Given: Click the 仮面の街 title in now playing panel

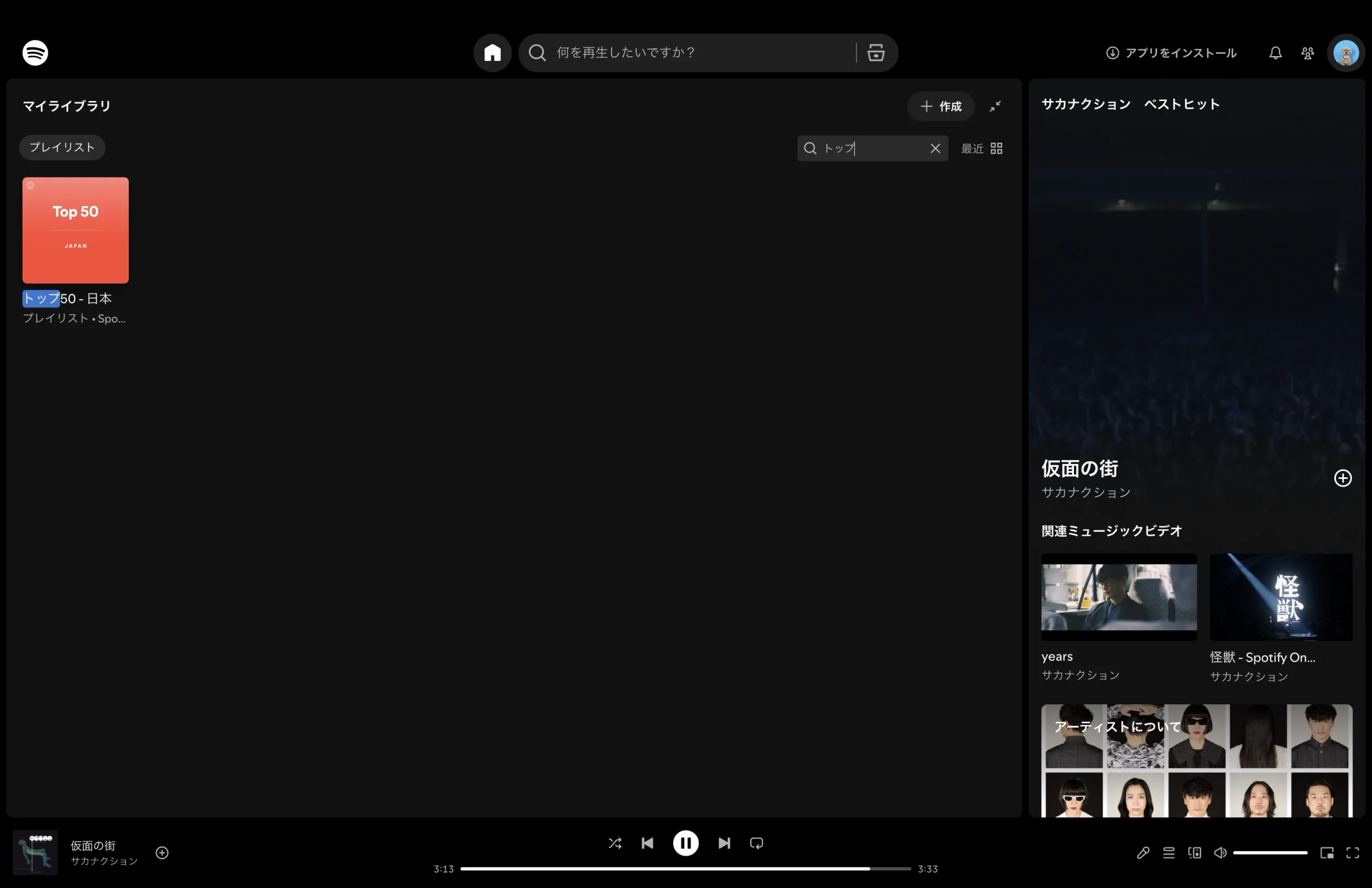Looking at the screenshot, I should [1079, 468].
